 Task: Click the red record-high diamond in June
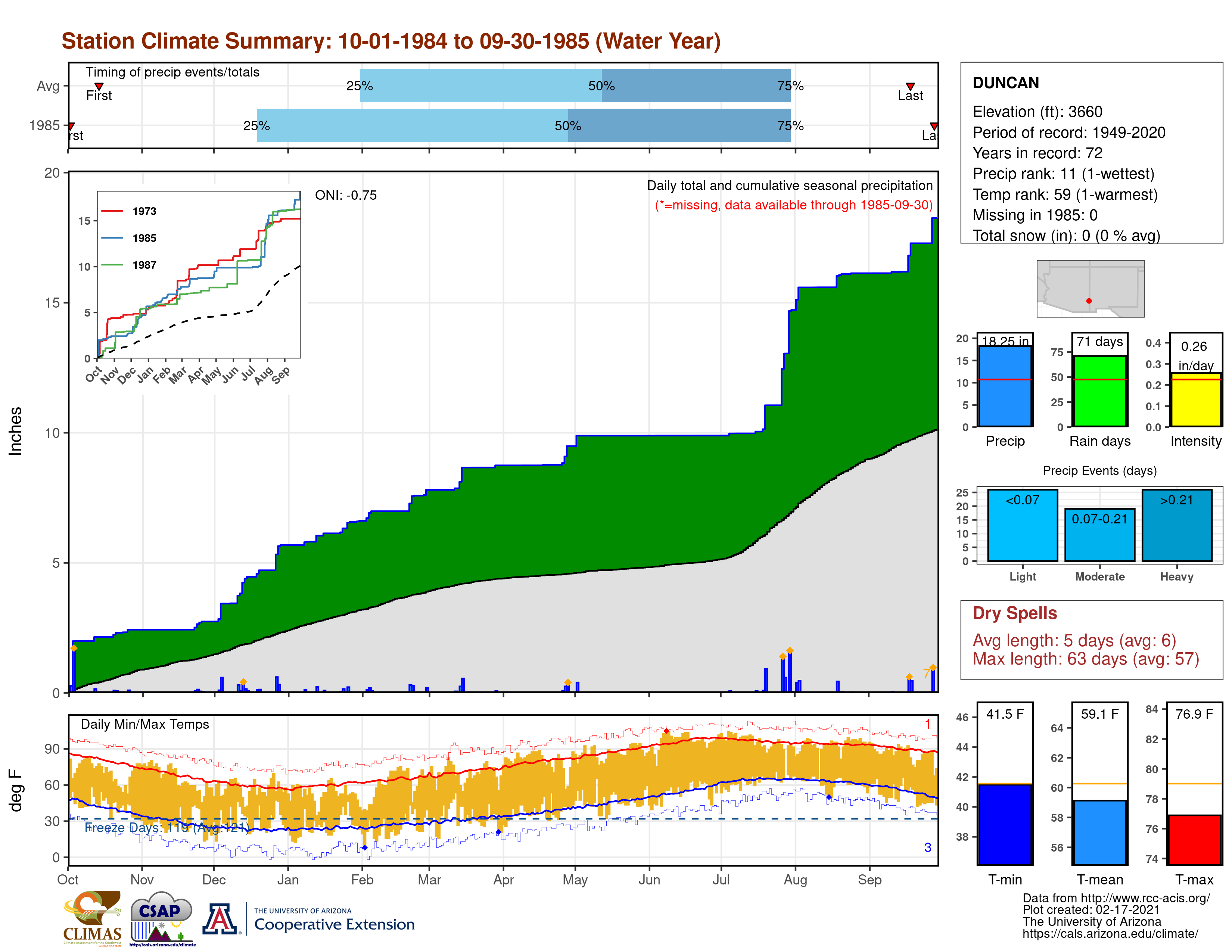pos(666,731)
